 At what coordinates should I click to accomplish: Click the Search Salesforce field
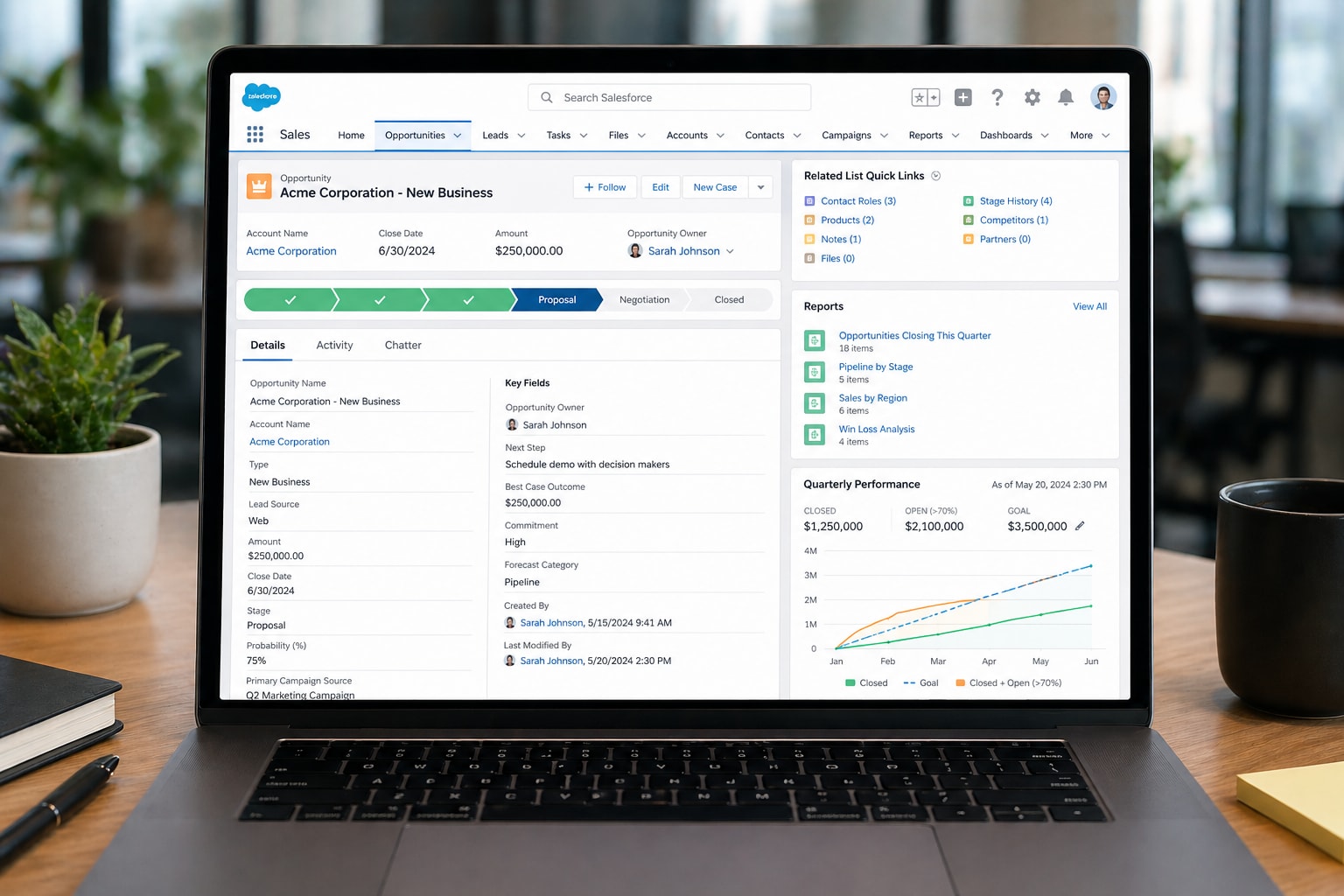[x=669, y=98]
